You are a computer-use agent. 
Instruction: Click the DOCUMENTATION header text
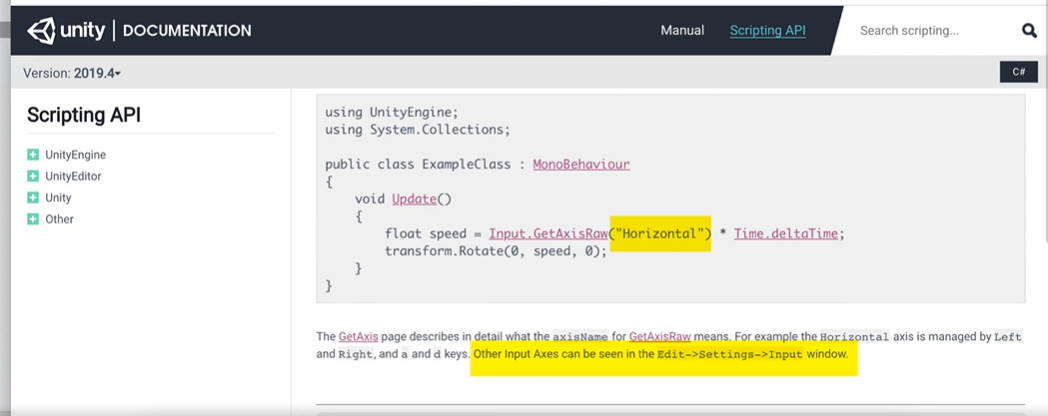(187, 31)
